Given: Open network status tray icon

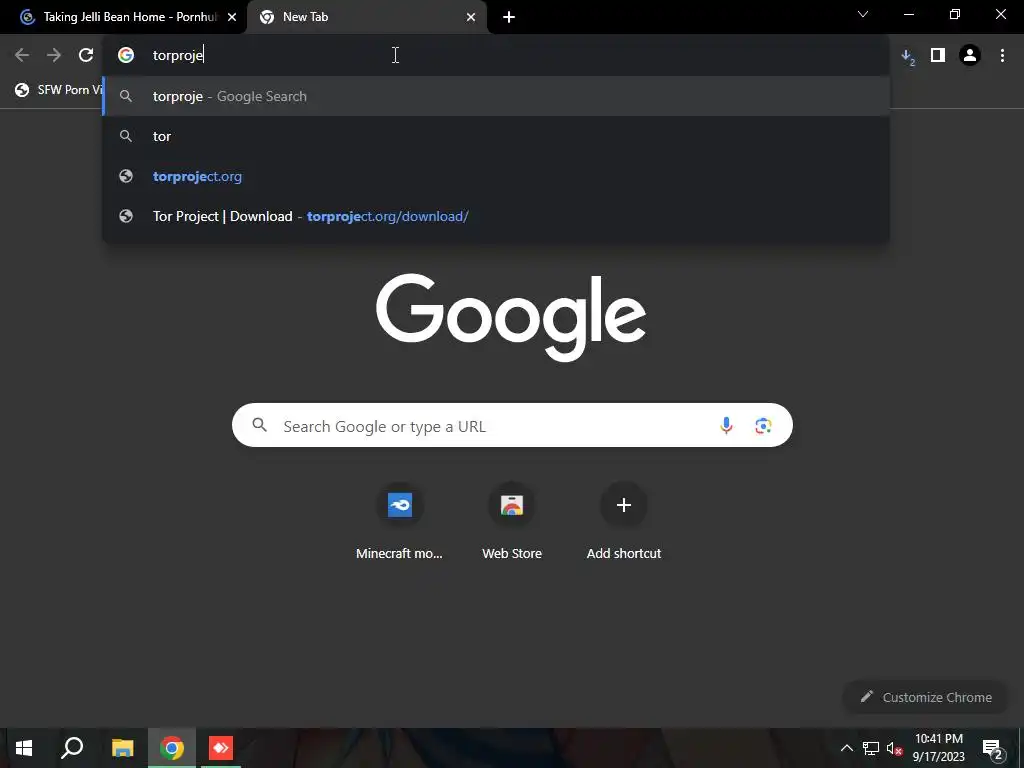Looking at the screenshot, I should coord(871,748).
